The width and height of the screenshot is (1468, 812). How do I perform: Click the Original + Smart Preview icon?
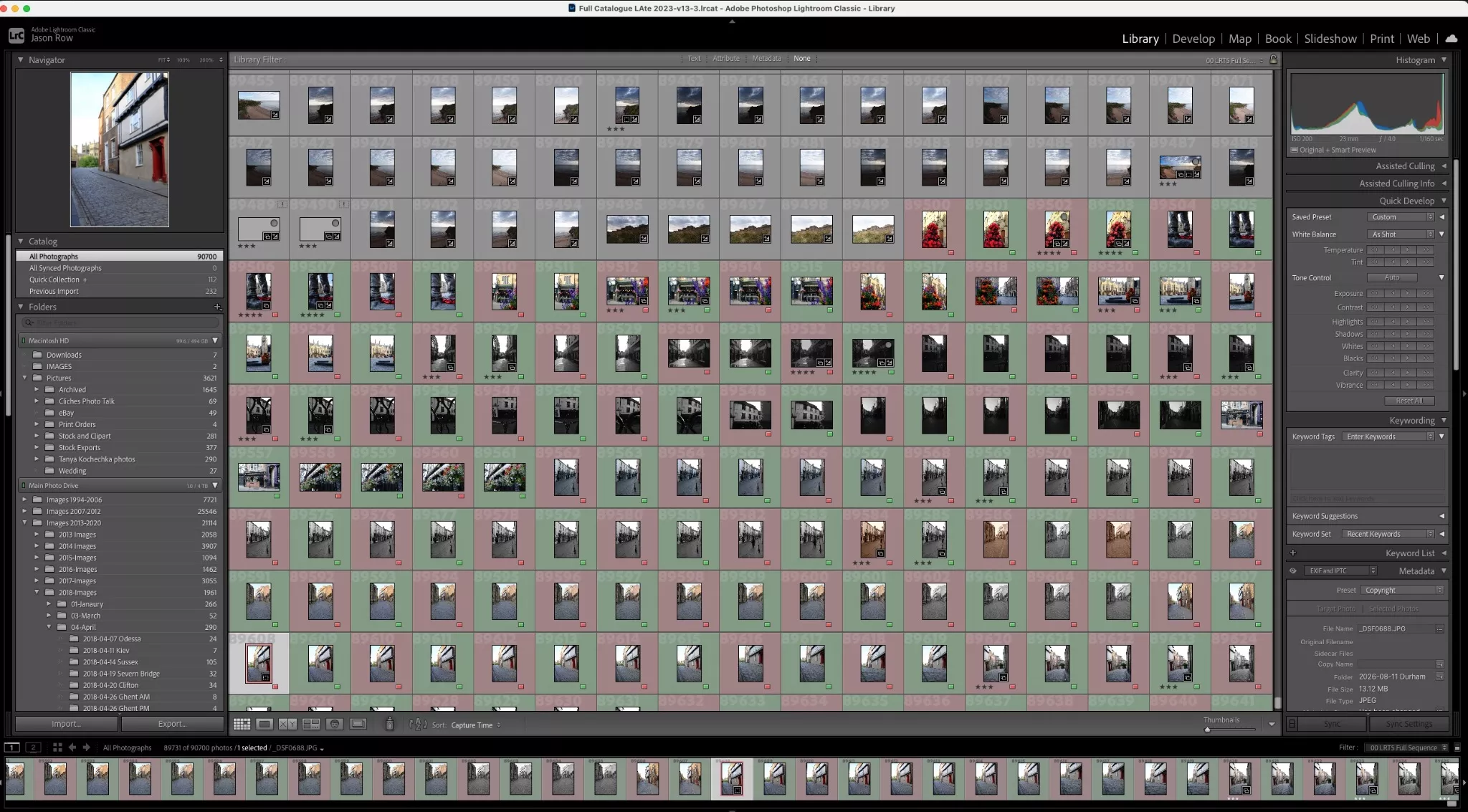(1295, 150)
